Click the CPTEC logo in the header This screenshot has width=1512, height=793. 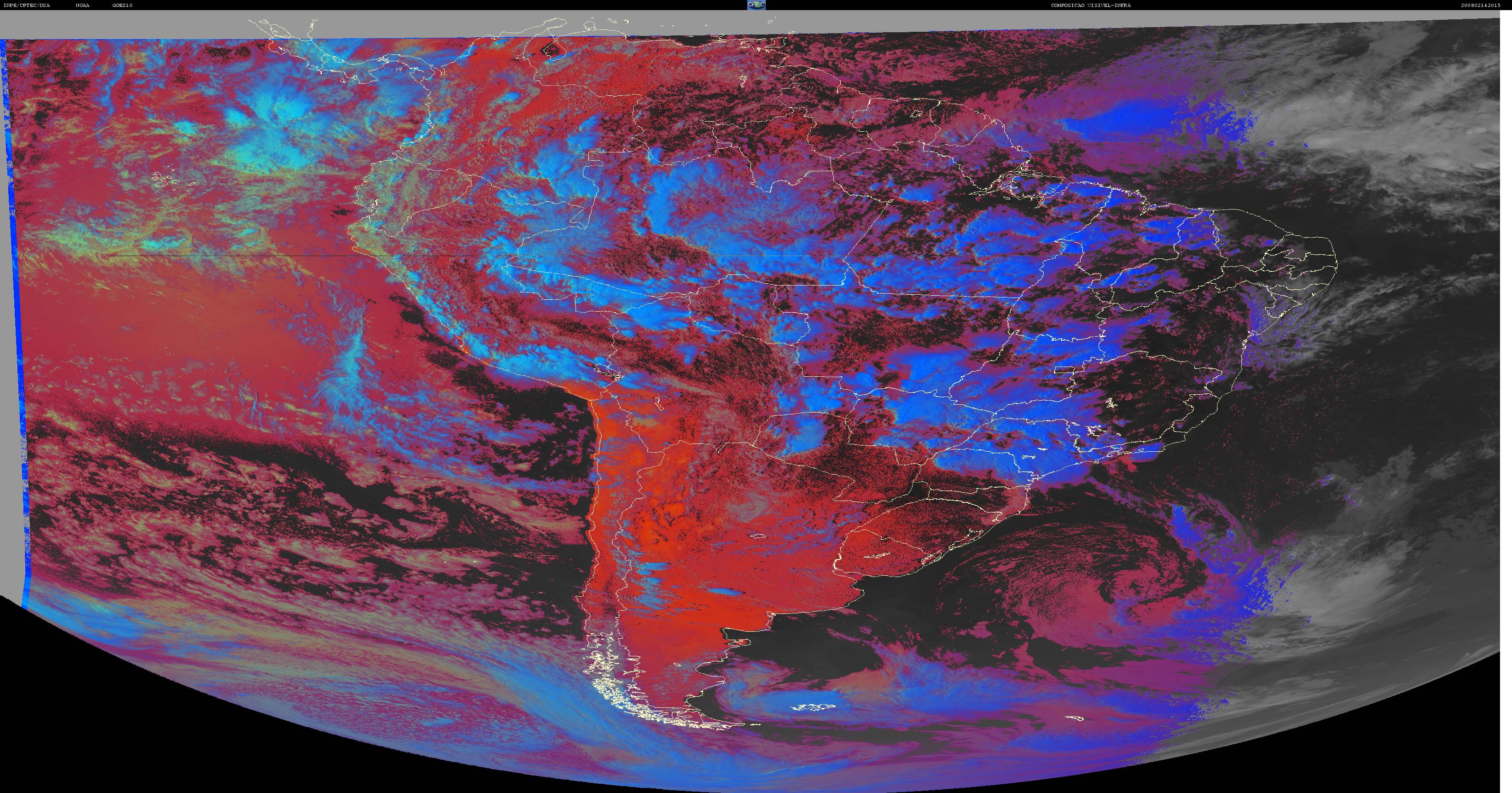click(x=756, y=5)
